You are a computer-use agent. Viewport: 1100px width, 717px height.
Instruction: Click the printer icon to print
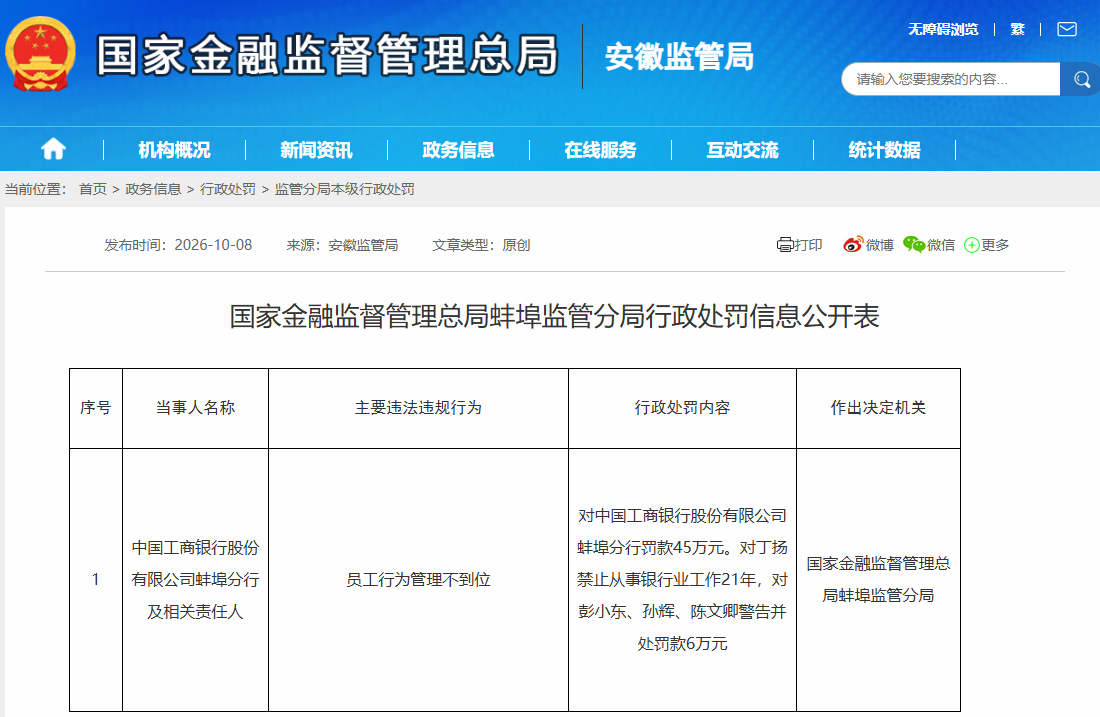tap(784, 245)
